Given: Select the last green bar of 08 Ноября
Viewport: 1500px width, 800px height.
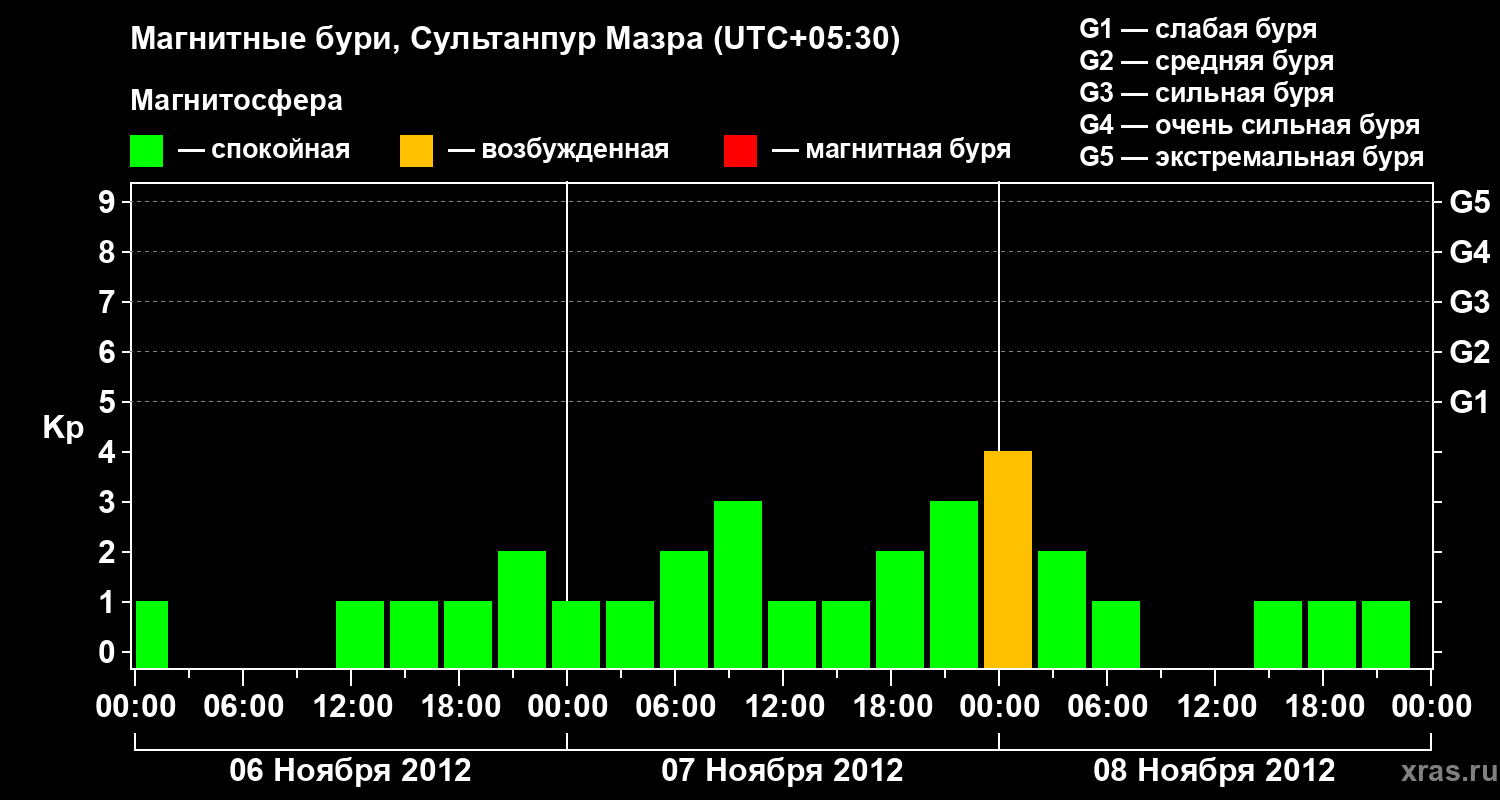Looking at the screenshot, I should 1386,635.
